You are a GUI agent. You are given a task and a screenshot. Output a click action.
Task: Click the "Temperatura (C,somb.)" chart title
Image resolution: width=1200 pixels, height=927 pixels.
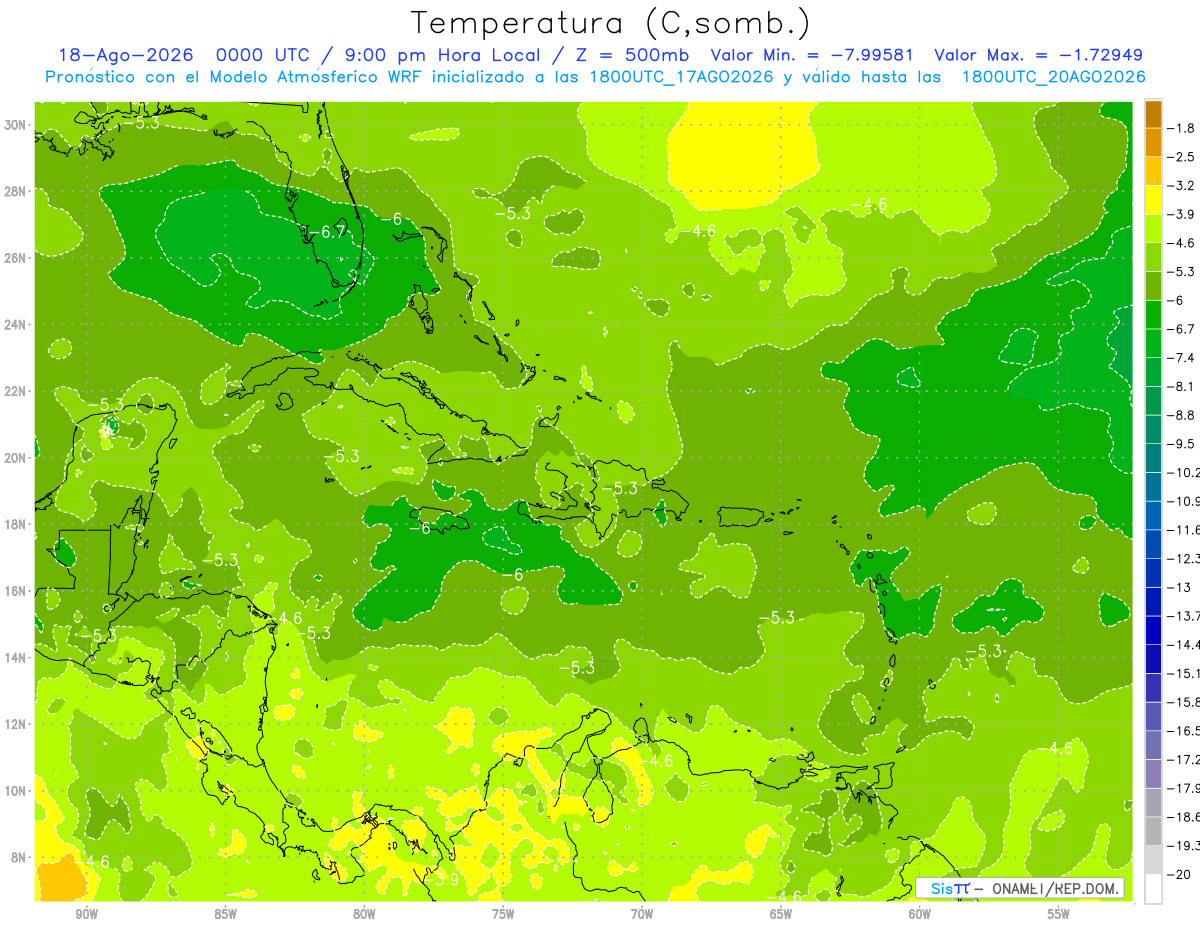[x=611, y=23]
